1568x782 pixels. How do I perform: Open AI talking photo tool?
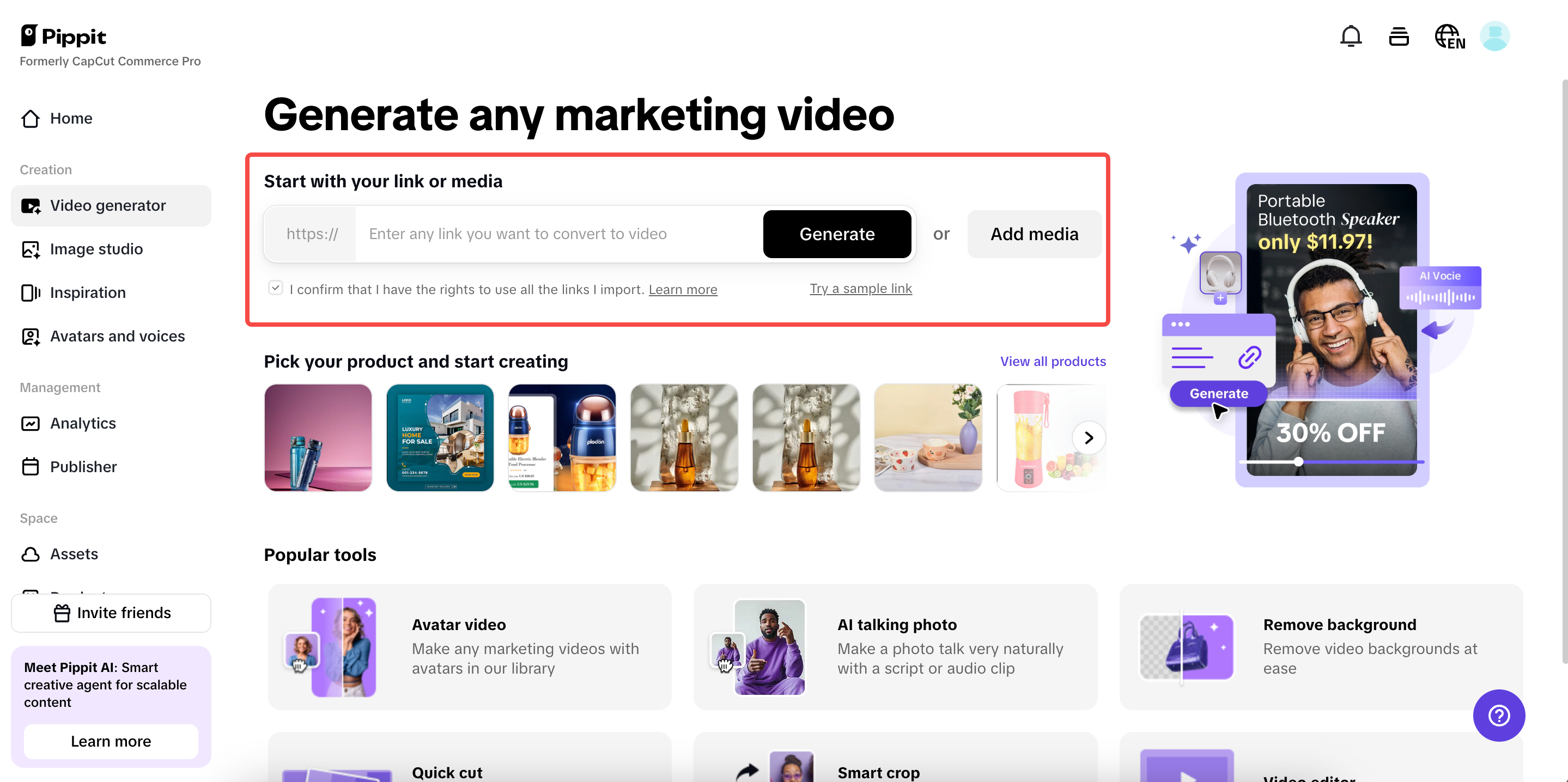[x=895, y=647]
